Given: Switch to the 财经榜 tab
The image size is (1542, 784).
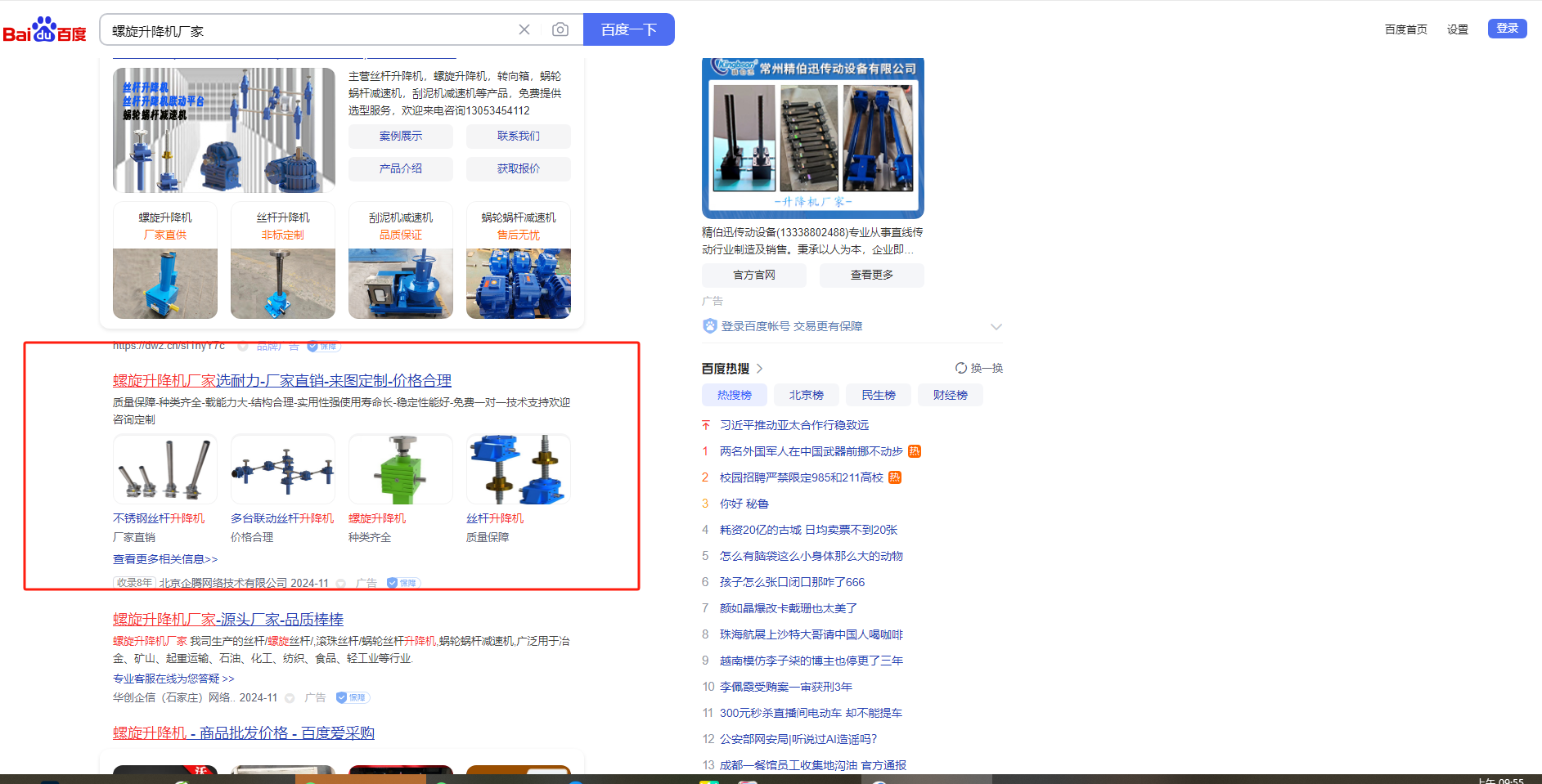Looking at the screenshot, I should (x=951, y=395).
